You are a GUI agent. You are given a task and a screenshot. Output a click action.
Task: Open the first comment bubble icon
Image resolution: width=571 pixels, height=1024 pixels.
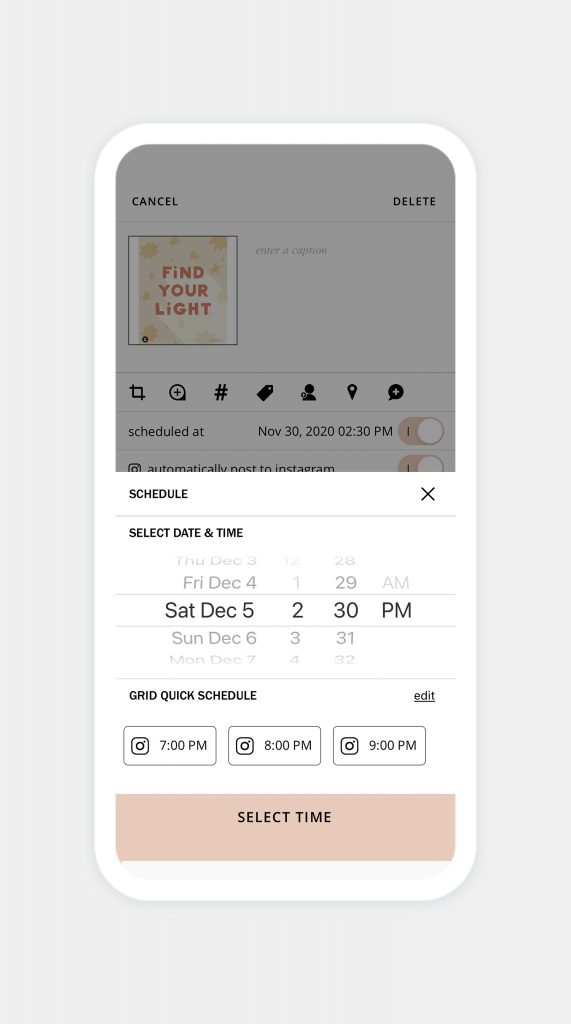[x=395, y=392]
